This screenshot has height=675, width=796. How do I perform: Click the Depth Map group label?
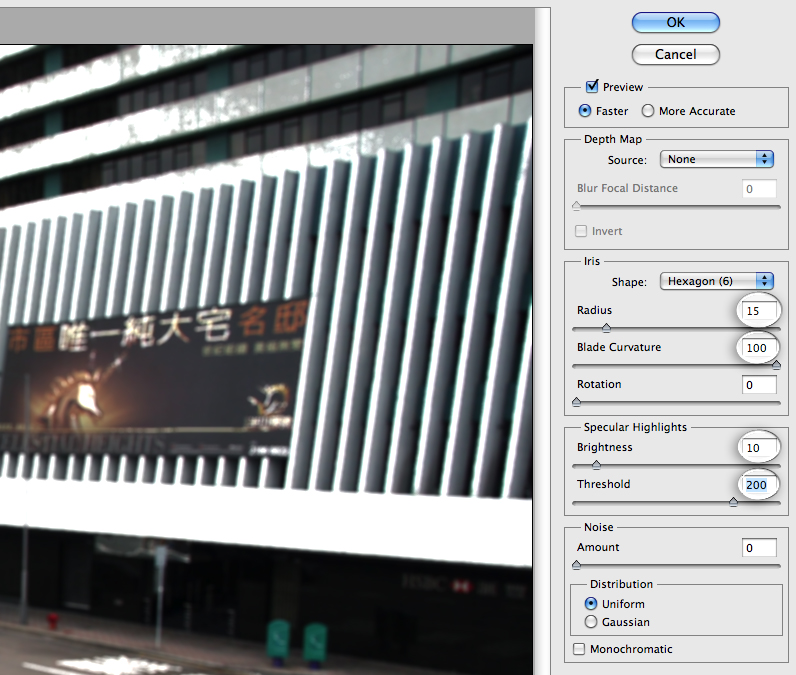coord(613,139)
